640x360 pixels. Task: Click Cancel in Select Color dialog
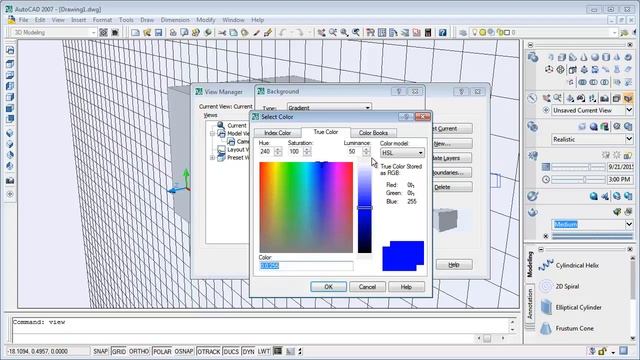tap(367, 287)
